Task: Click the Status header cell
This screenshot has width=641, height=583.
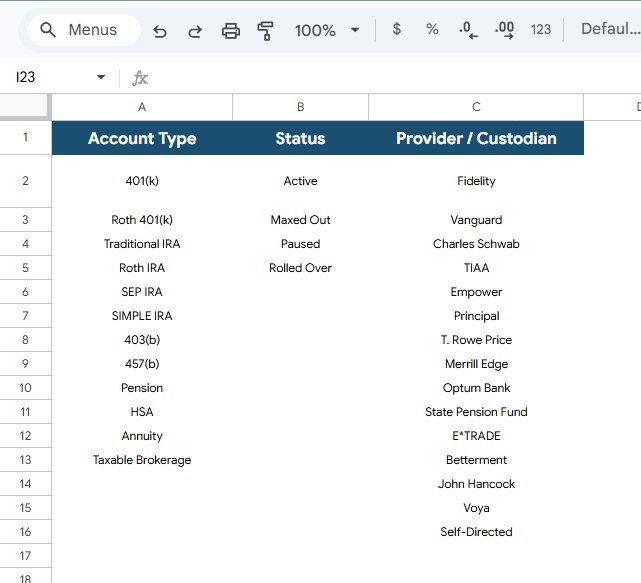Action: 300,138
